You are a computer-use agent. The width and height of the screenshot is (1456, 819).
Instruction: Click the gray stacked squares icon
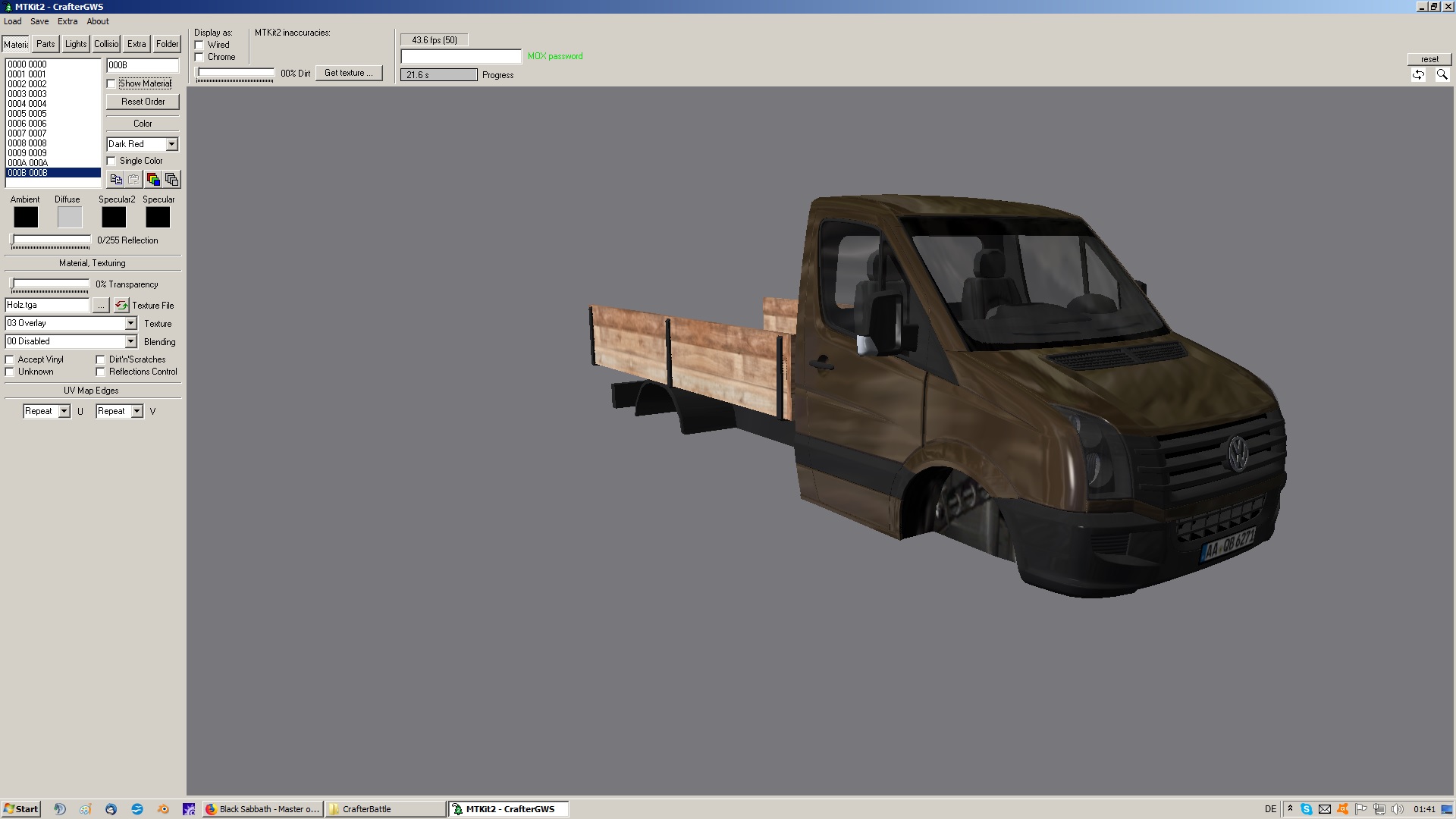point(172,180)
